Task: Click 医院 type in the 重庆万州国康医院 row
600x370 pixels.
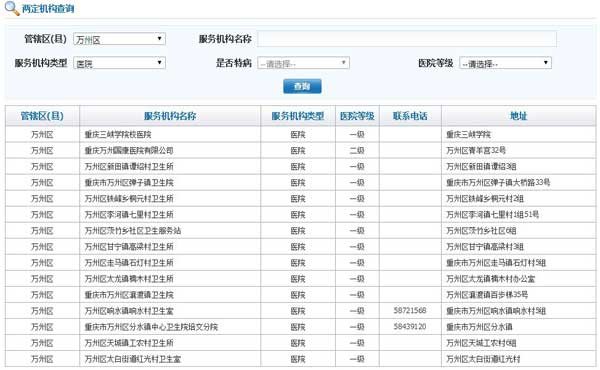Action: (298, 151)
